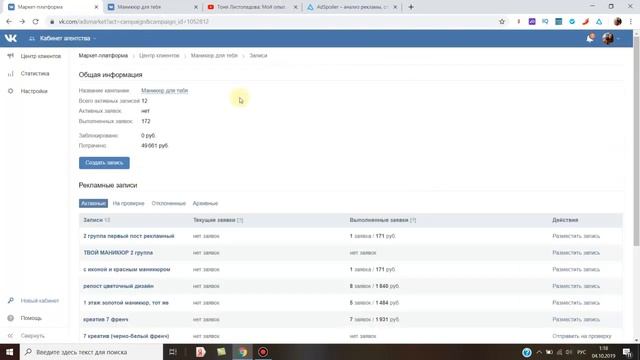
Task: Click Разместить запись for с иконой и красным
Action: pyautogui.click(x=576, y=269)
